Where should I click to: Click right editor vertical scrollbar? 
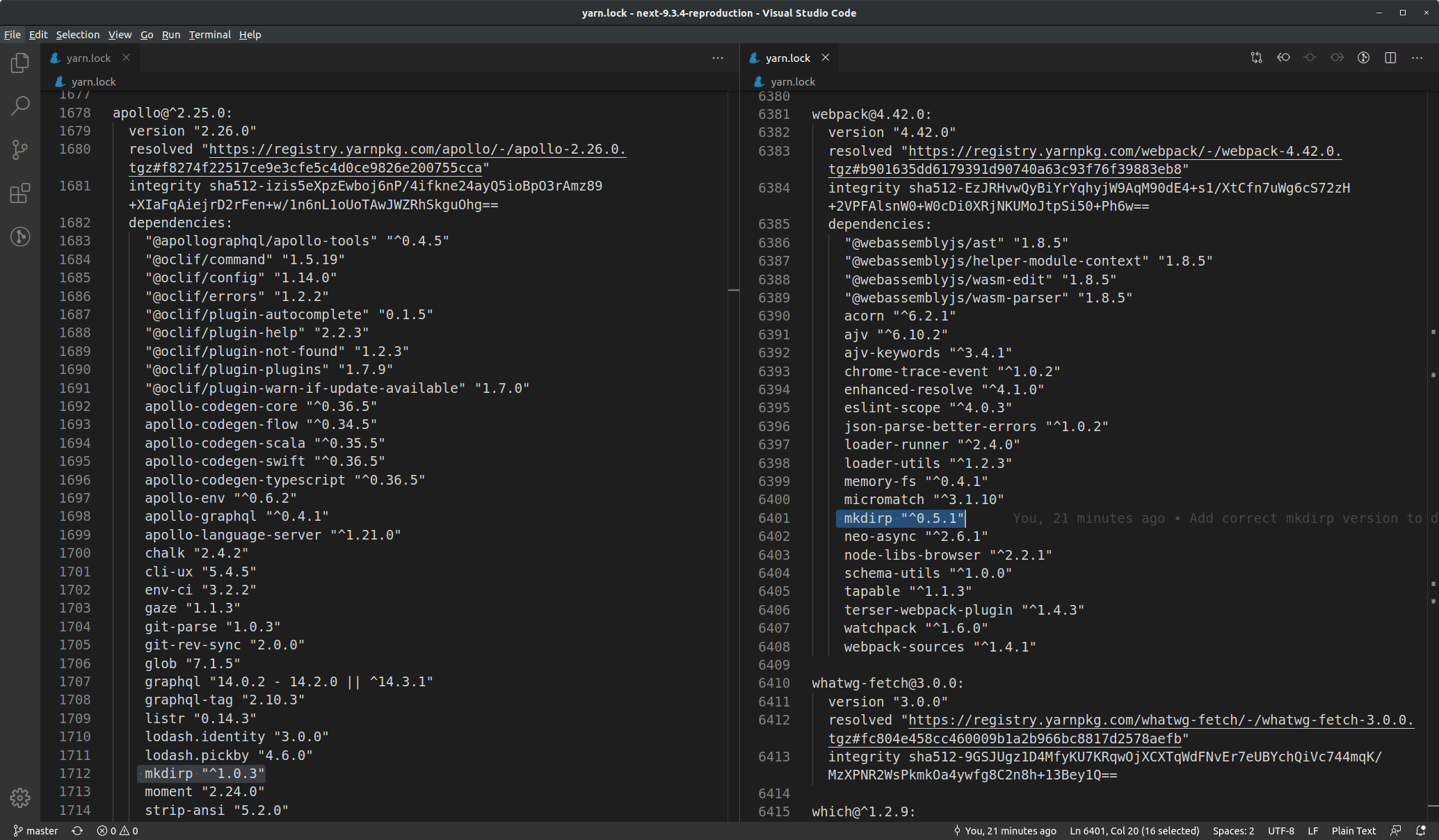click(x=1433, y=455)
